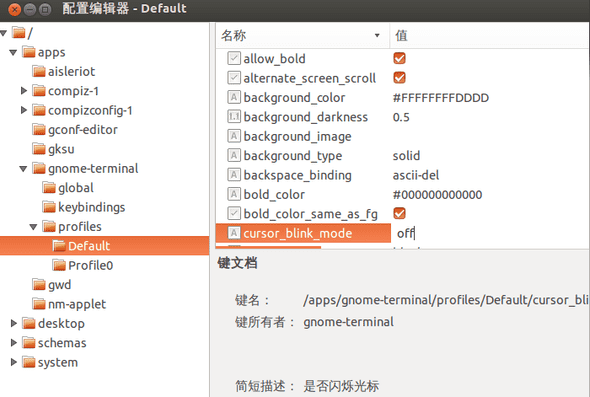Click the alternate_screen_scroll boolean type icon
590x397 pixels.
(234, 78)
